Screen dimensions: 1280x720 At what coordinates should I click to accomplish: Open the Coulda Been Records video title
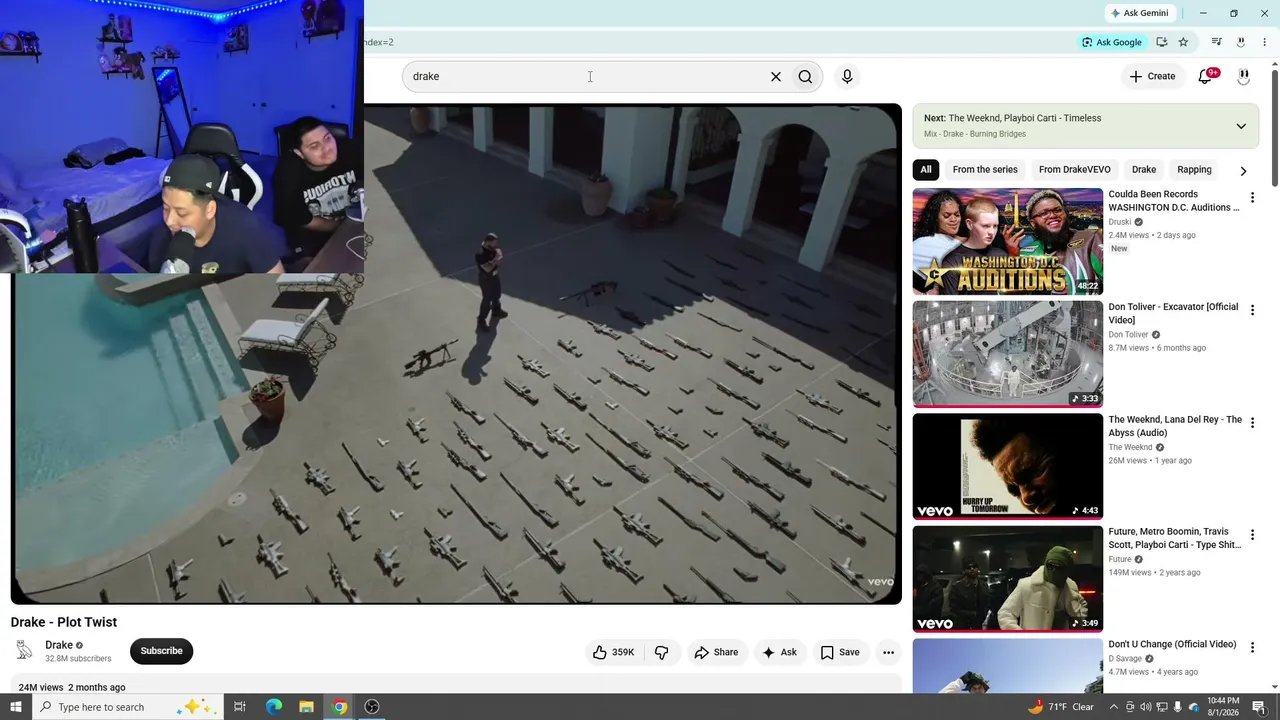coord(1173,201)
